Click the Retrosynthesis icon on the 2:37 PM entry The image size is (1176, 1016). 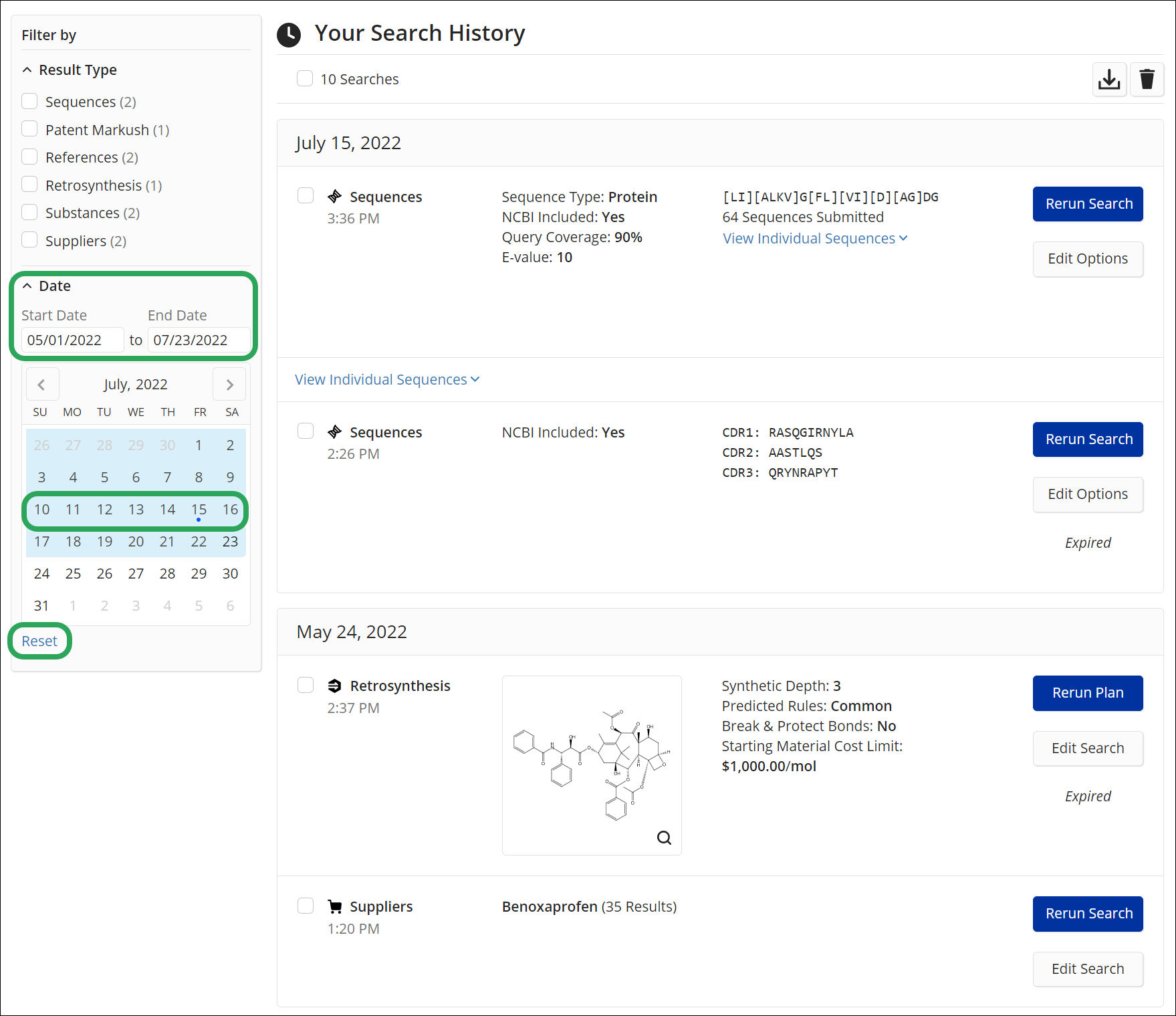click(335, 686)
